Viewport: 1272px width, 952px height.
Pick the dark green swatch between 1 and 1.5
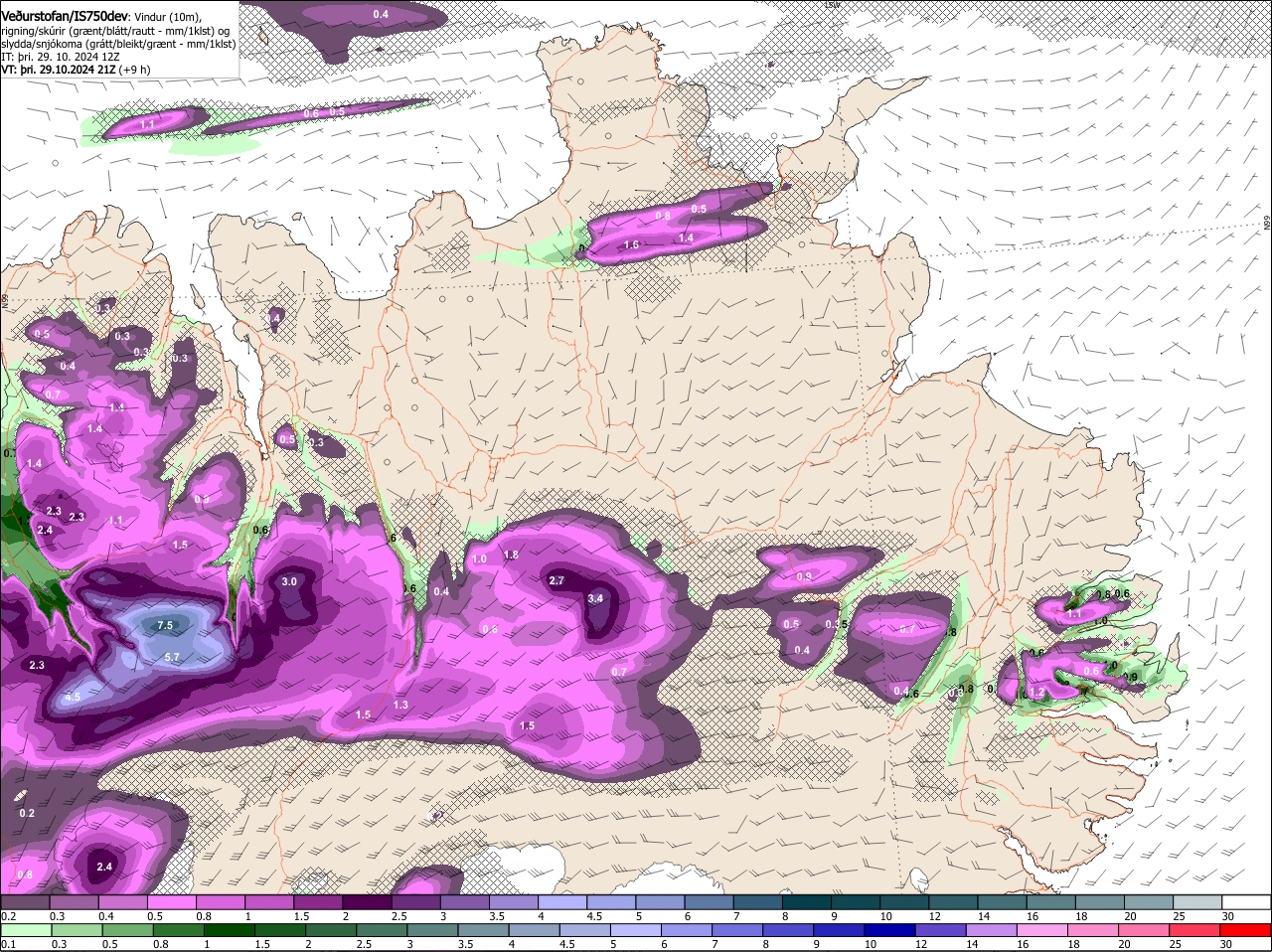pos(228,930)
